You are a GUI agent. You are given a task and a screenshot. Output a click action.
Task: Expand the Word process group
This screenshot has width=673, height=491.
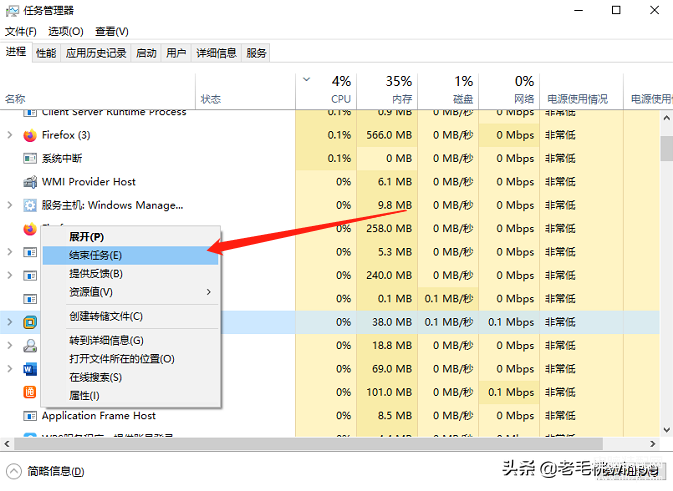pyautogui.click(x=9, y=369)
